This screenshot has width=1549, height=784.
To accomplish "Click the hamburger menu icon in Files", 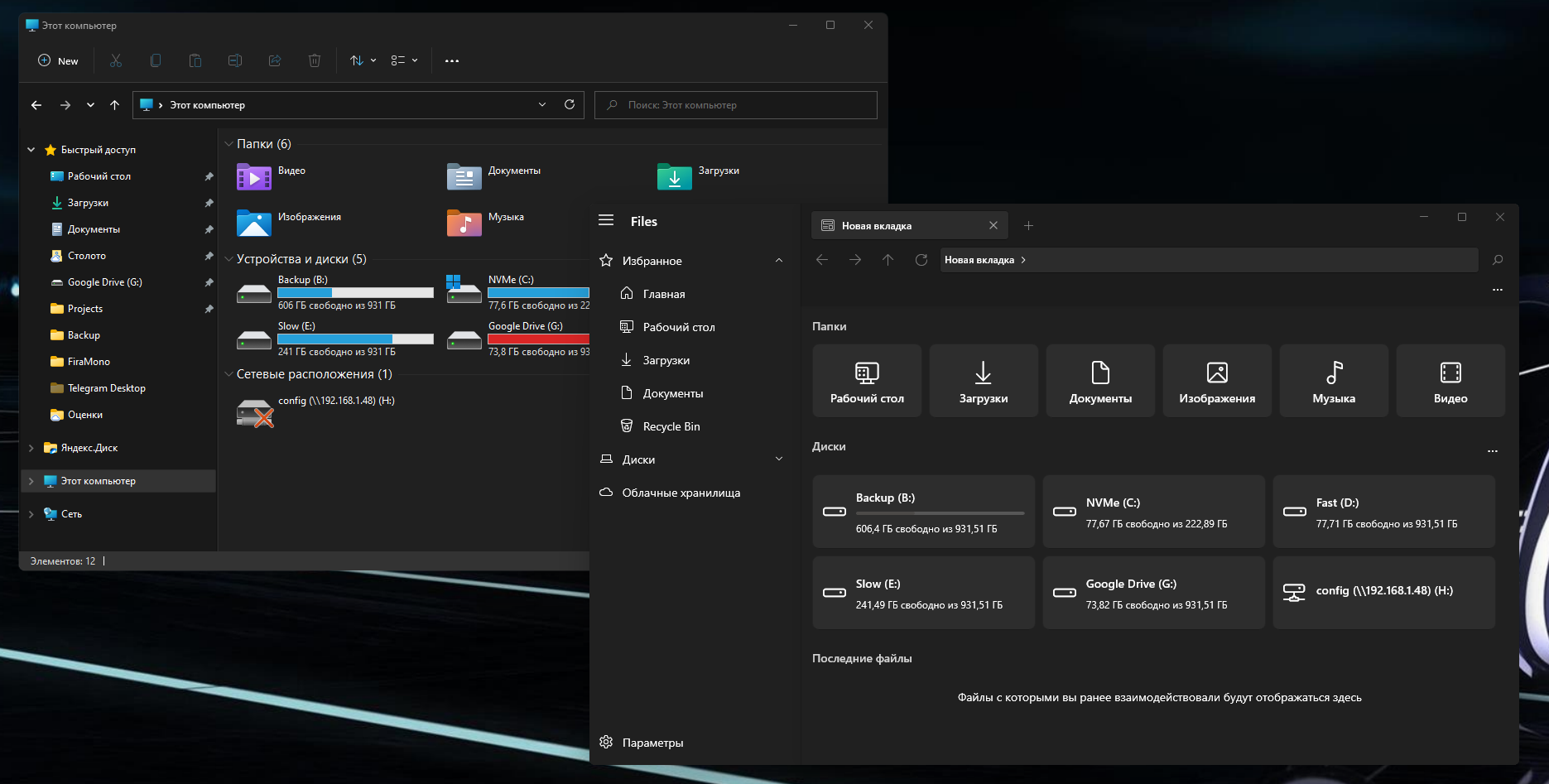I will click(606, 220).
